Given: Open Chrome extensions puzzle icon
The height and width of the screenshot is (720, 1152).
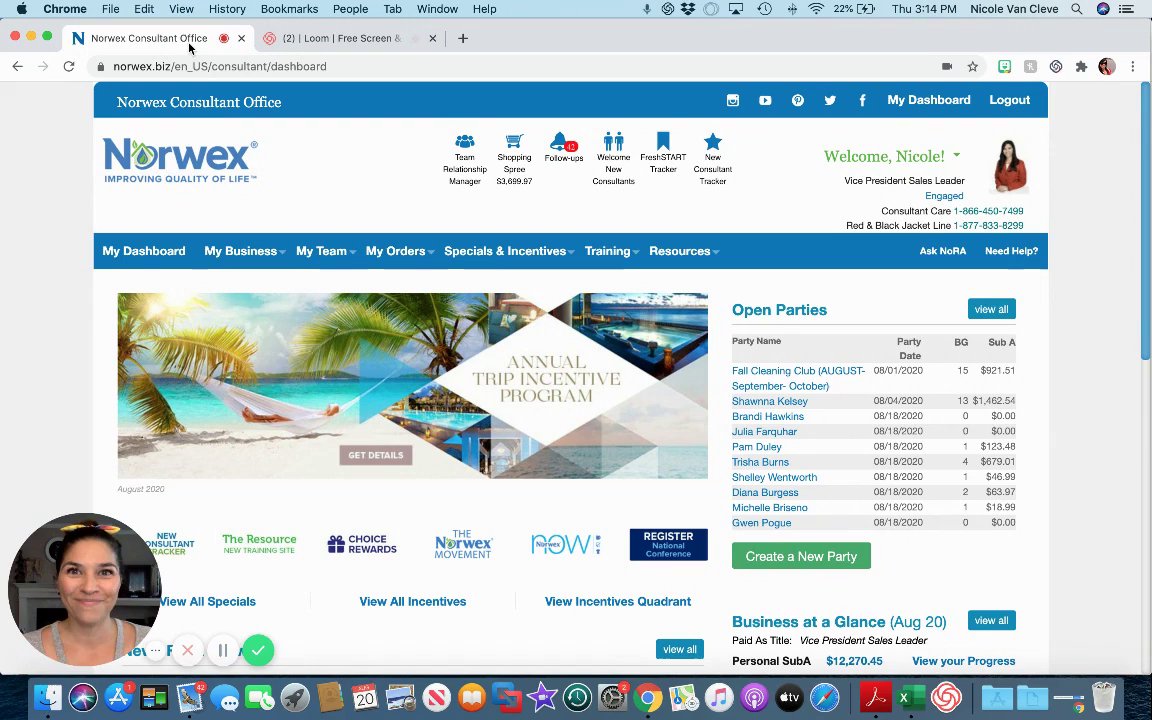Looking at the screenshot, I should 1081,66.
